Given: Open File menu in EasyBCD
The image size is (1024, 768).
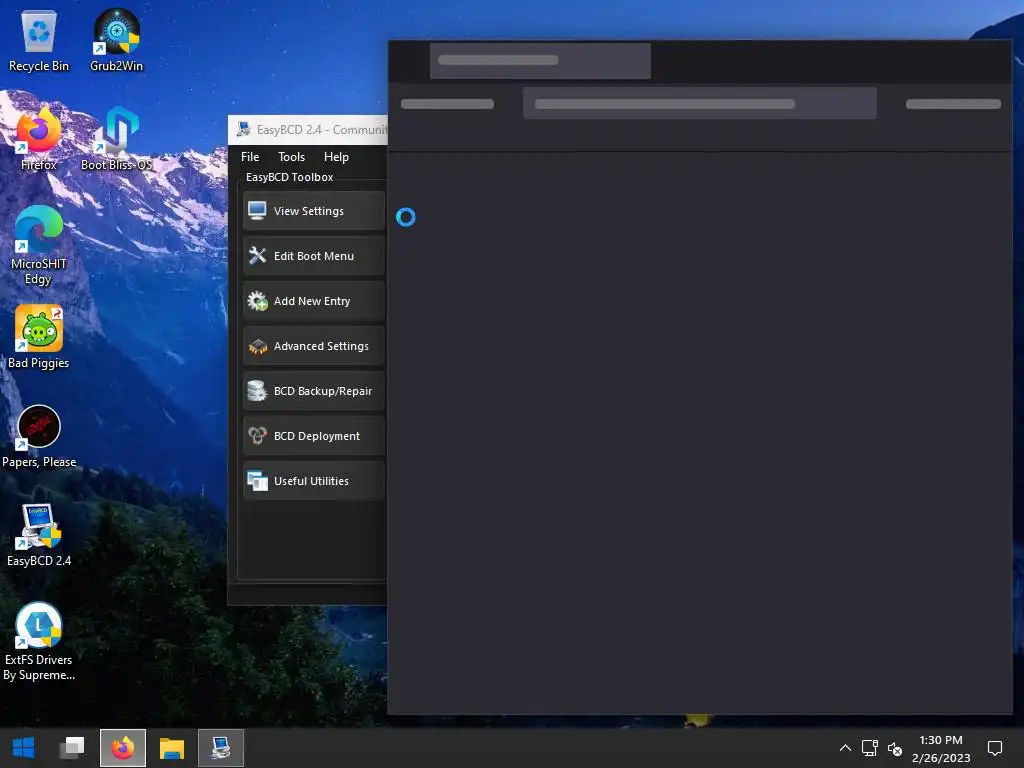Looking at the screenshot, I should point(250,157).
